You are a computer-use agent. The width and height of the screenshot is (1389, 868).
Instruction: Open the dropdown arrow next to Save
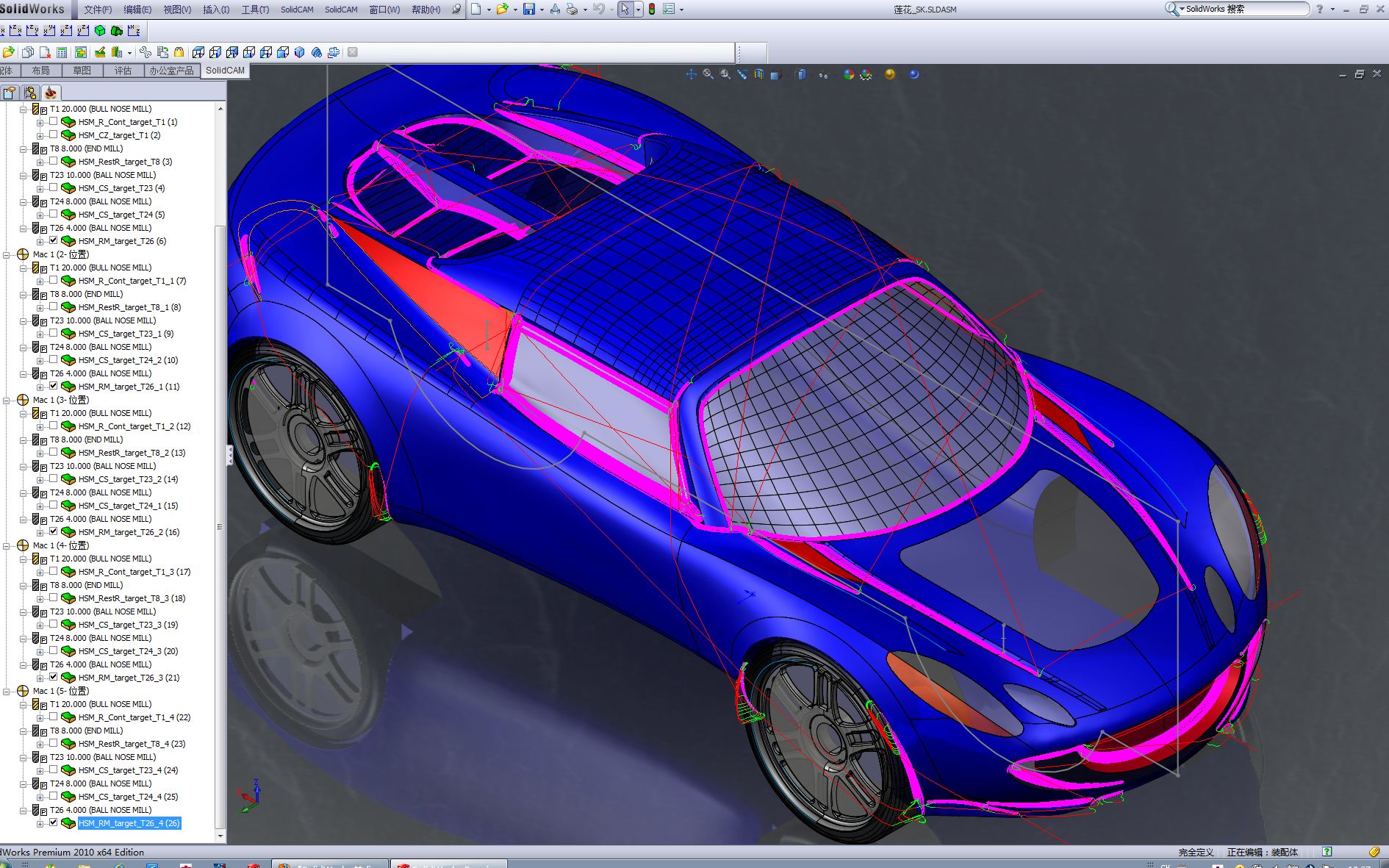[542, 10]
